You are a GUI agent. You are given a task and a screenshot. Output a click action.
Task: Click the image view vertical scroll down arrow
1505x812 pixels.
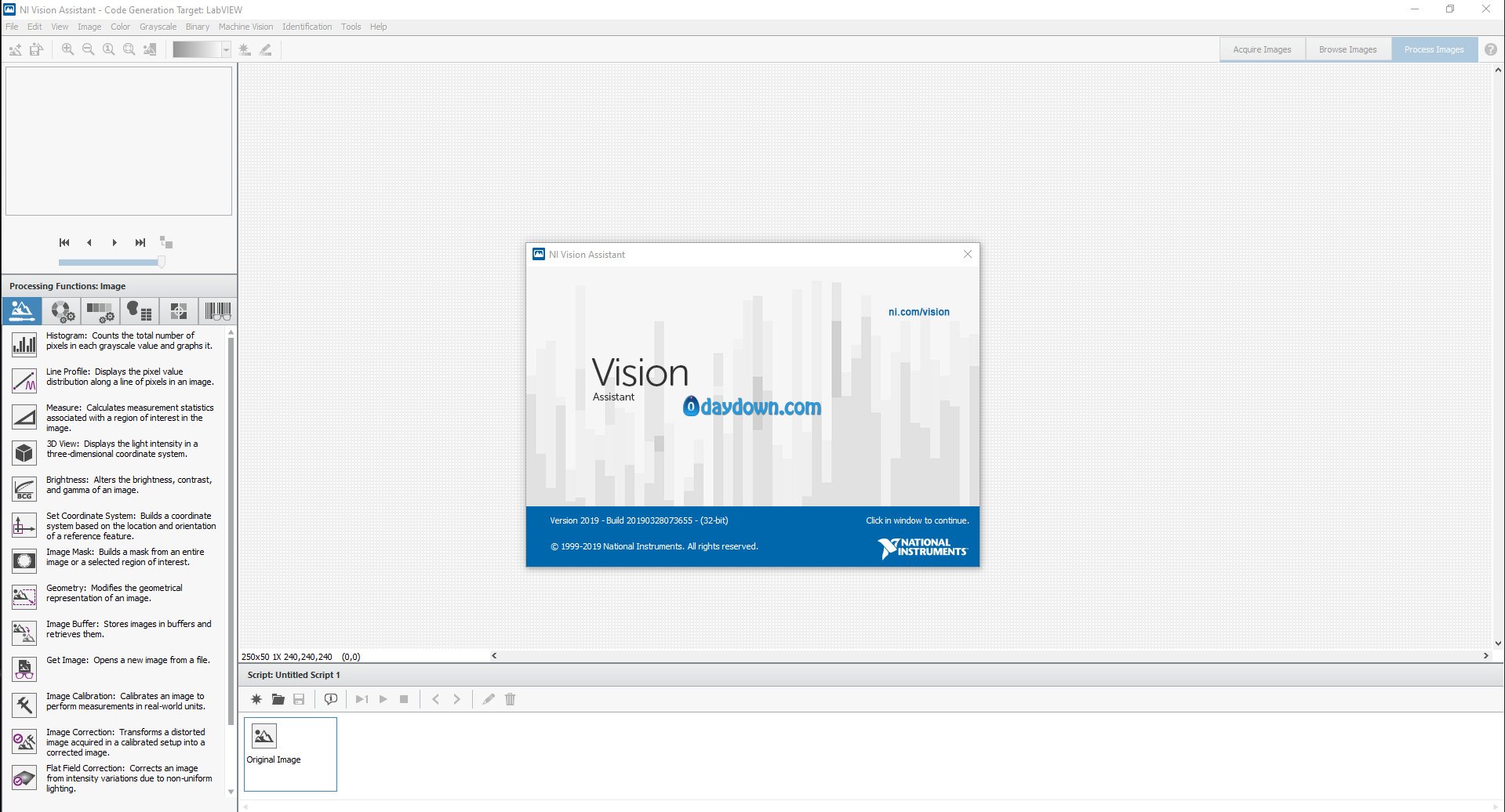point(1498,643)
